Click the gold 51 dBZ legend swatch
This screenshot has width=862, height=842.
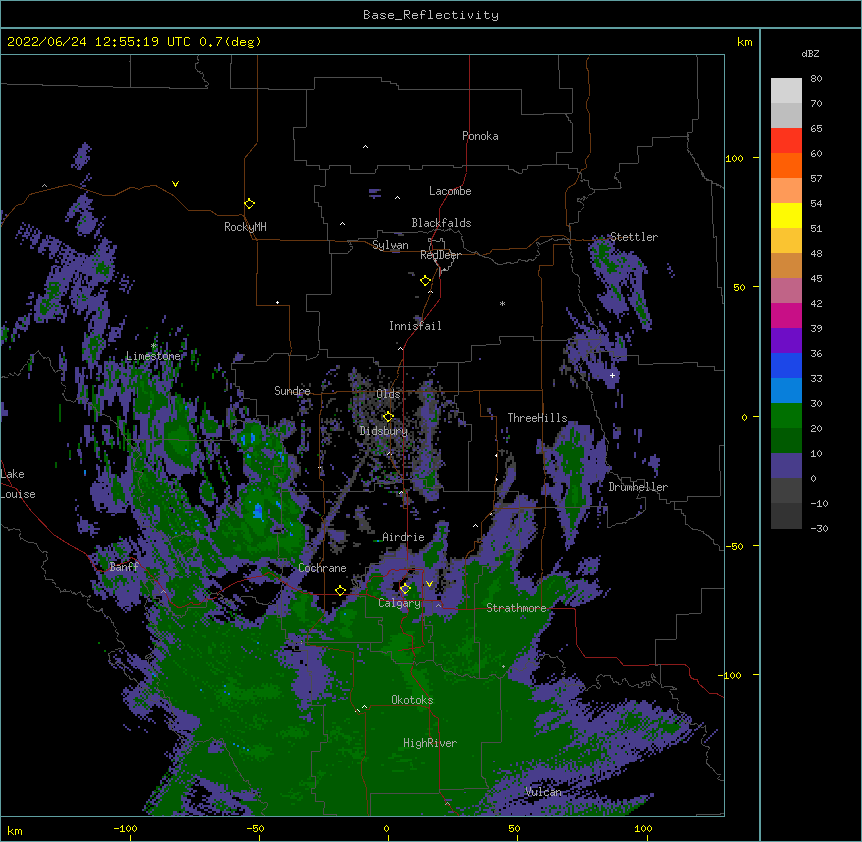click(x=786, y=240)
